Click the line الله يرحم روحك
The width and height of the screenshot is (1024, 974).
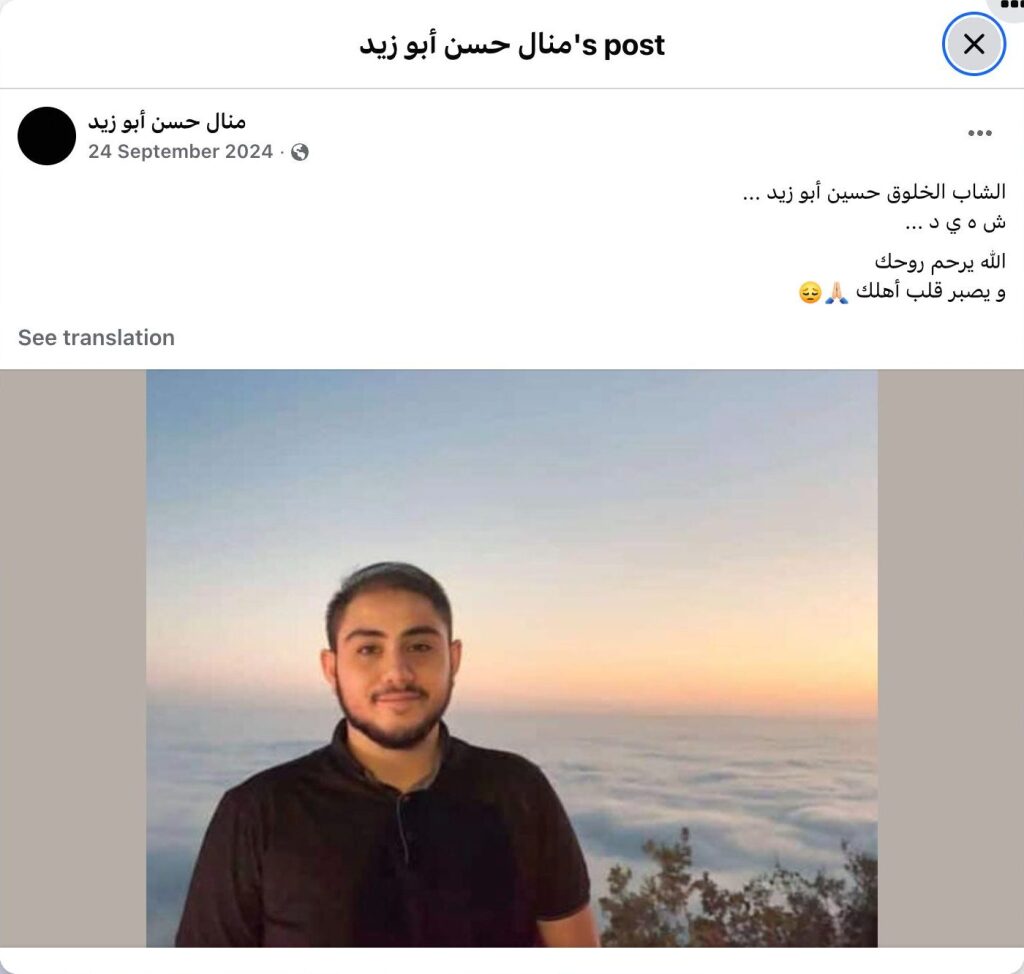point(940,261)
